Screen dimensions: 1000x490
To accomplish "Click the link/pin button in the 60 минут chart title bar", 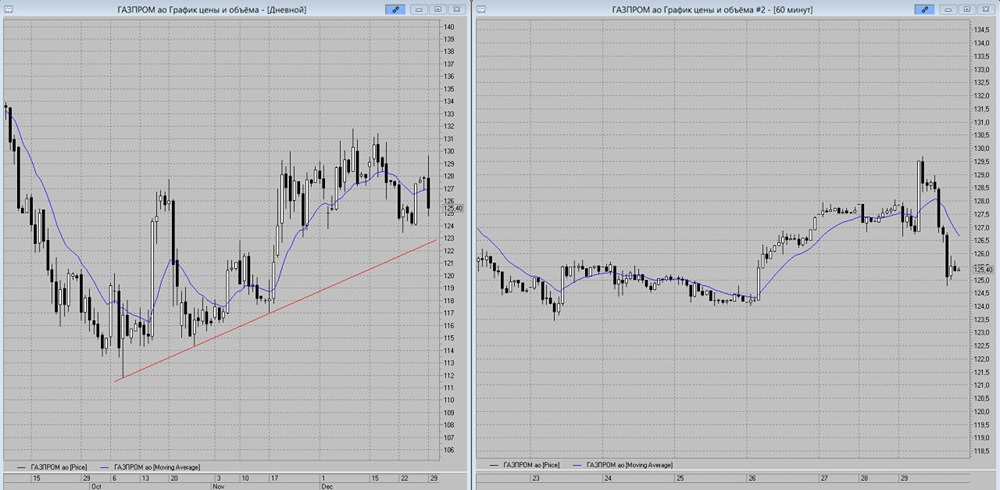I will click(925, 9).
